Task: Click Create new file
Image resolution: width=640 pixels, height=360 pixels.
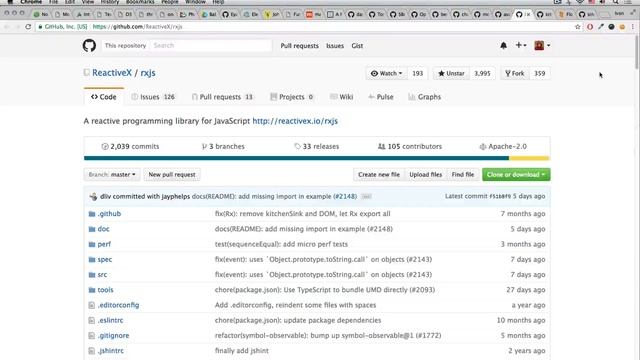Action: (x=379, y=175)
